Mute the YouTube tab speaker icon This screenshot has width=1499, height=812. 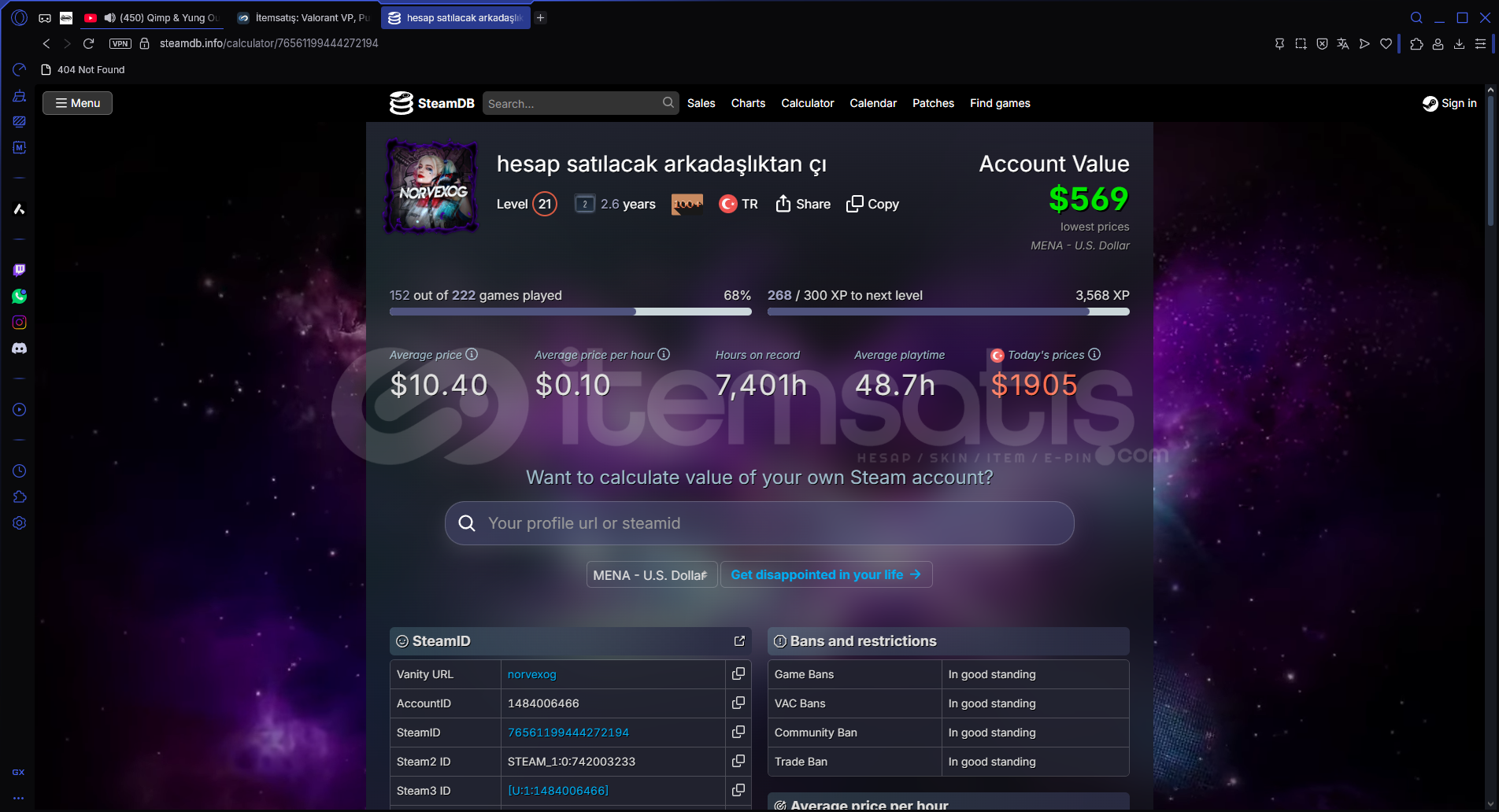click(x=109, y=17)
